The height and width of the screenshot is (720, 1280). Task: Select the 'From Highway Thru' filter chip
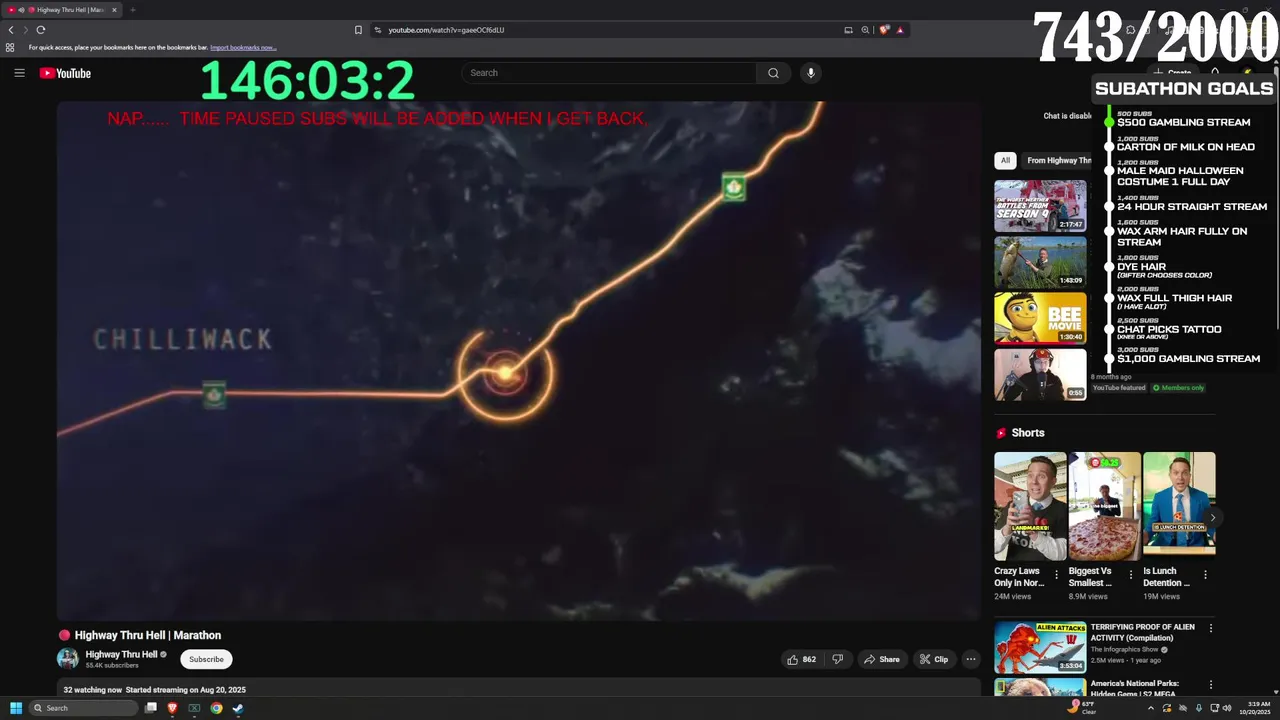(1059, 160)
